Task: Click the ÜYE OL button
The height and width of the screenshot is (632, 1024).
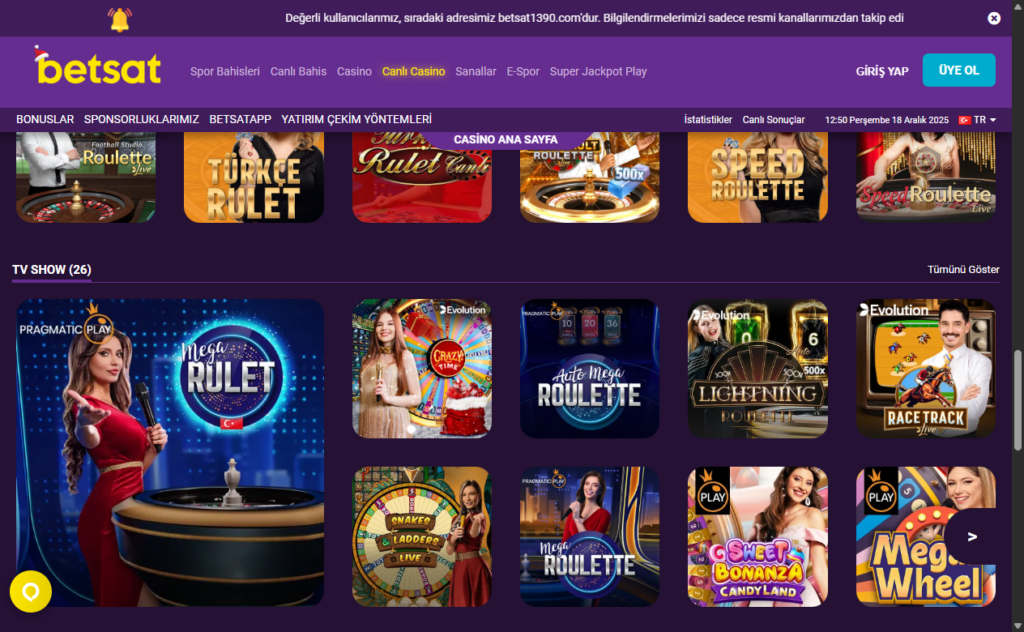Action: coord(959,70)
